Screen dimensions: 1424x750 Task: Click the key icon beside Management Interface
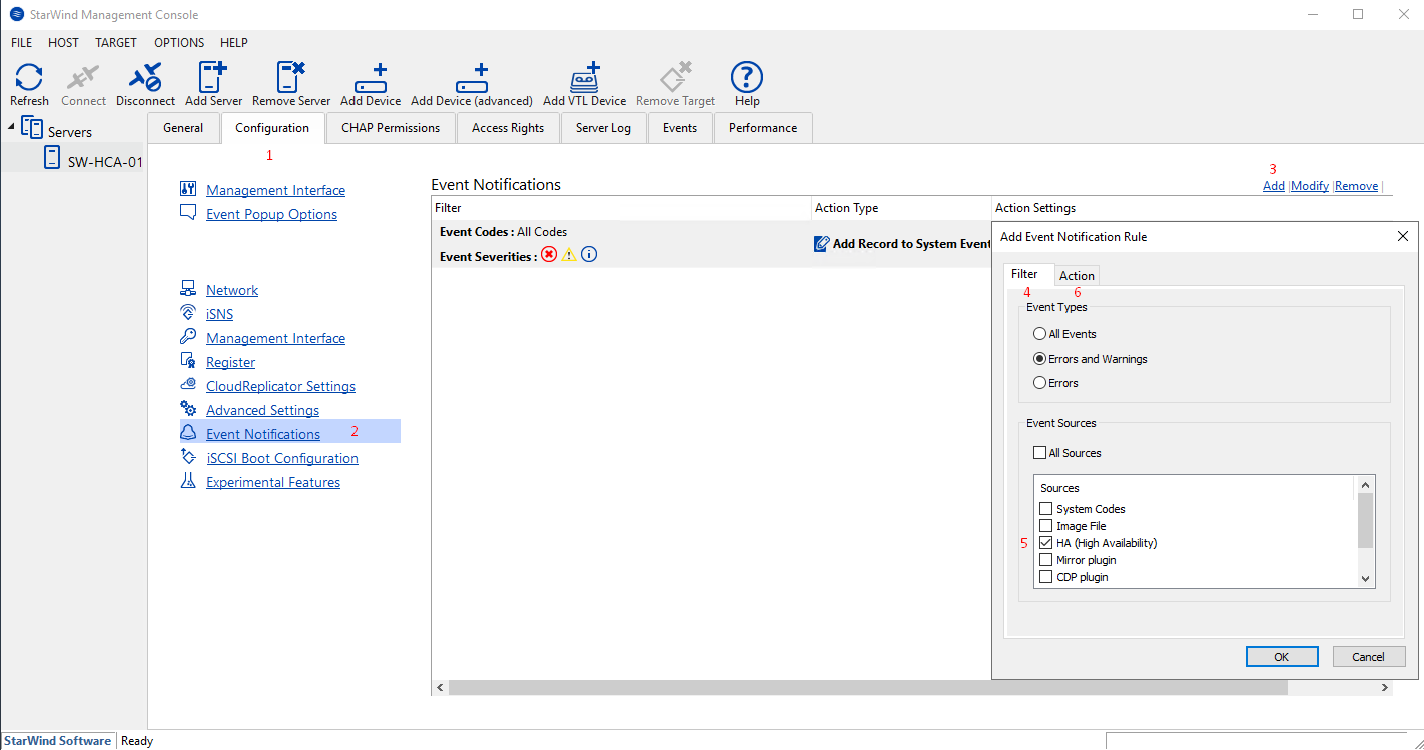coord(188,337)
